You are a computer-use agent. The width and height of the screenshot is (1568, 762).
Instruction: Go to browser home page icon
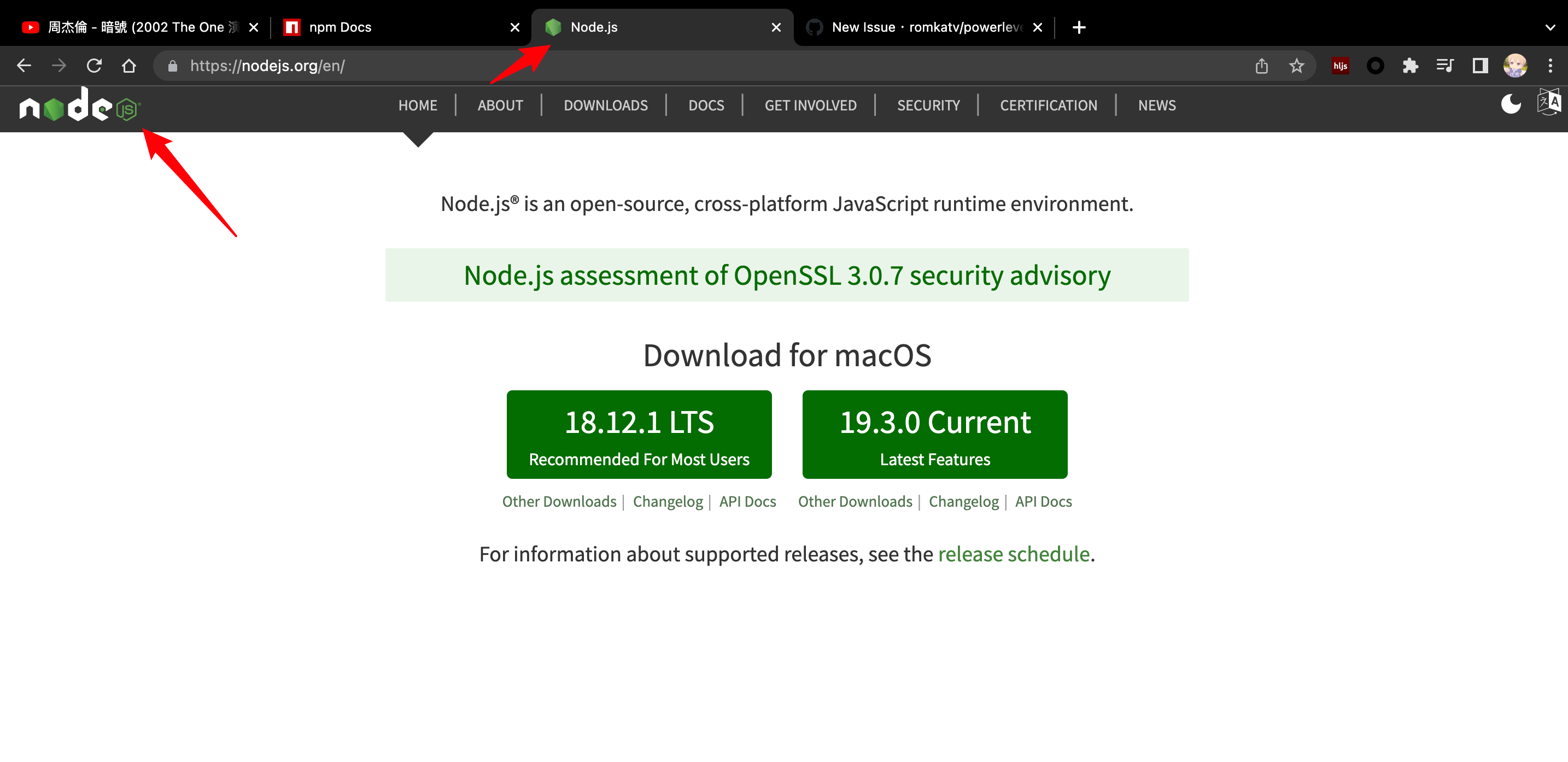[129, 66]
